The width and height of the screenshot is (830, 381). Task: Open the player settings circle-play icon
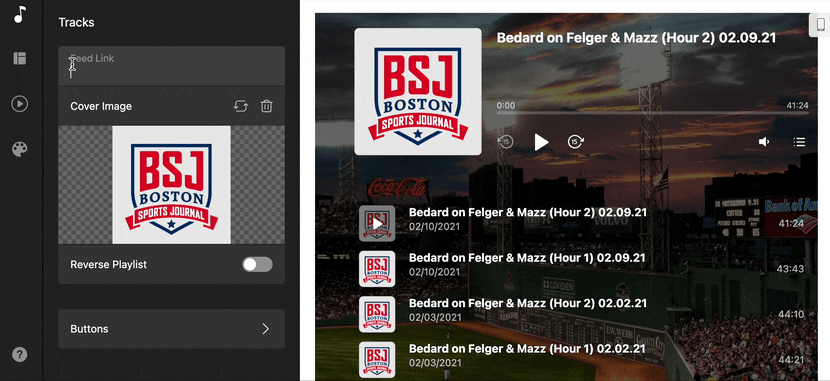point(20,104)
